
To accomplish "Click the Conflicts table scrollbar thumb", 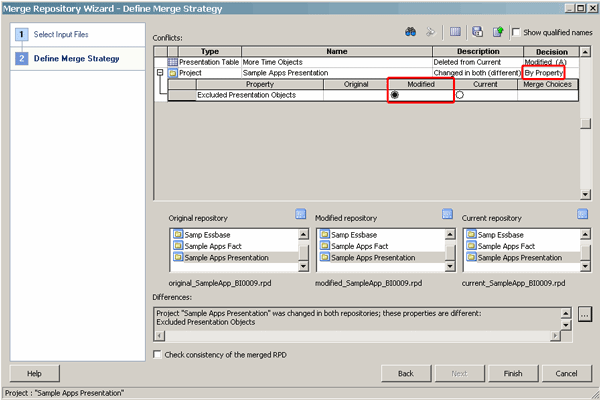I will click(x=585, y=123).
